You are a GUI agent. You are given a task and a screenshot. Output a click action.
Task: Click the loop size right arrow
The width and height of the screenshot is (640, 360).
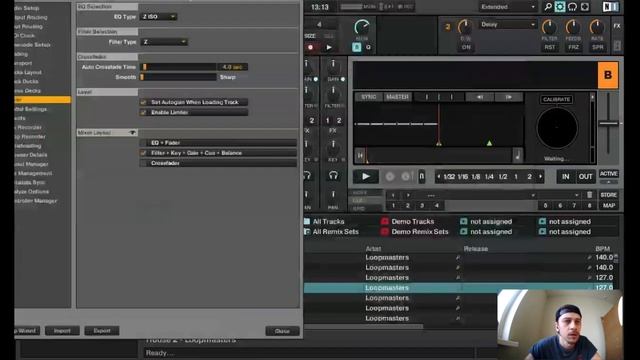(540, 177)
